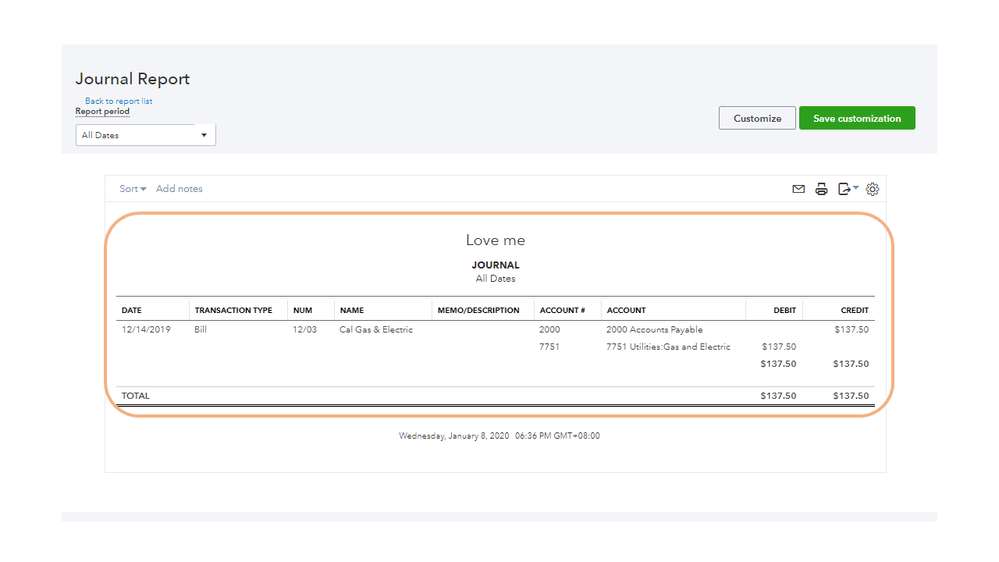The width and height of the screenshot is (999, 562).
Task: Click the email report envelope icon
Action: tap(798, 189)
